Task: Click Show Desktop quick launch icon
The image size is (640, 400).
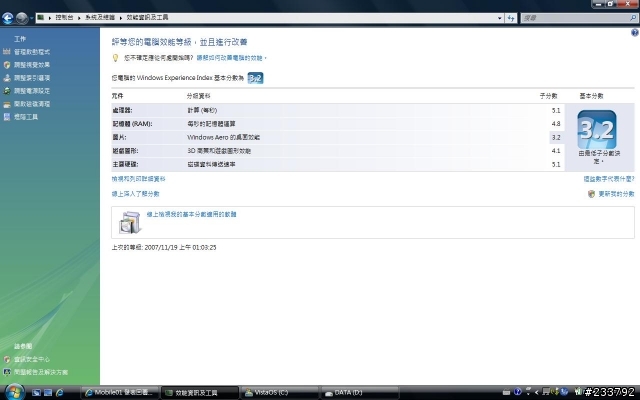Action: click(36, 393)
